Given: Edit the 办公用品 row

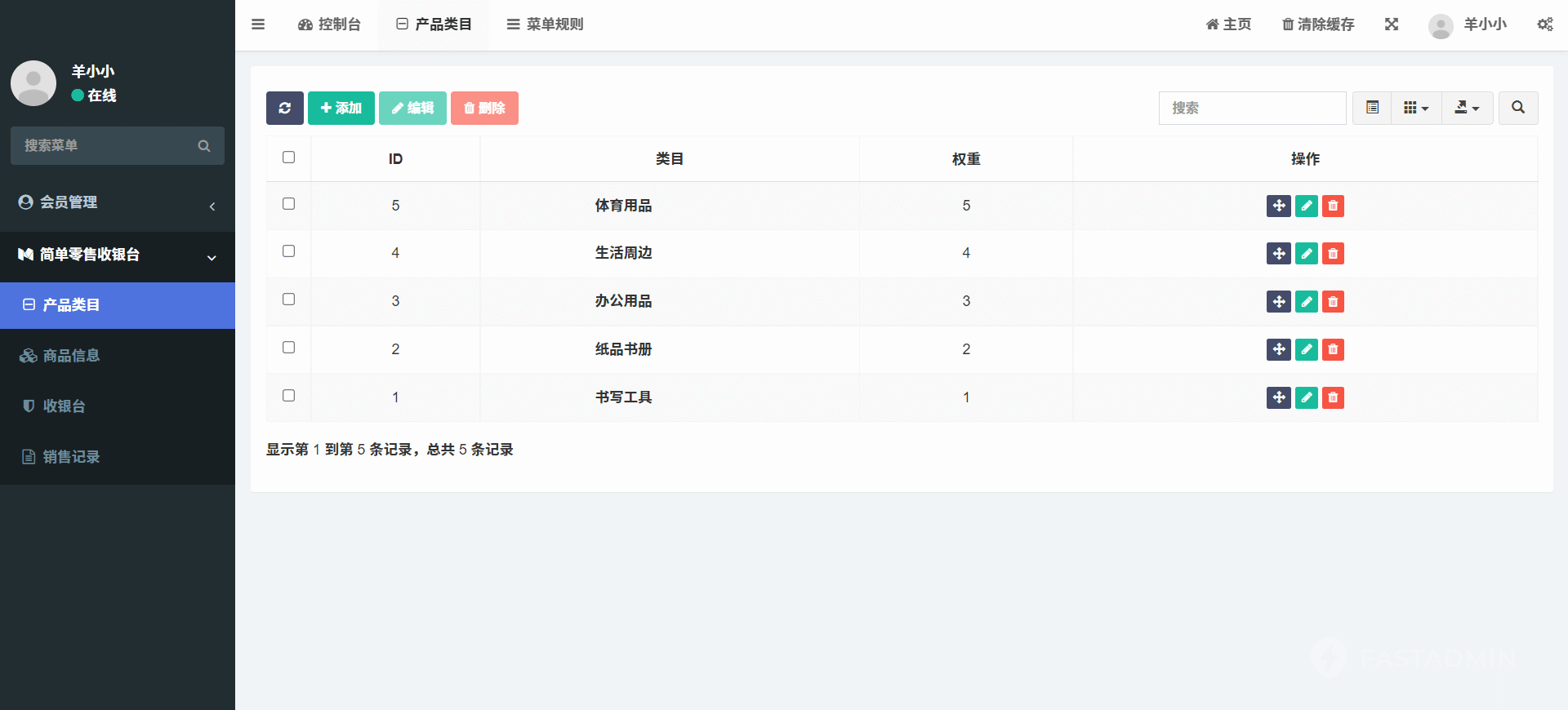Looking at the screenshot, I should [x=1307, y=302].
